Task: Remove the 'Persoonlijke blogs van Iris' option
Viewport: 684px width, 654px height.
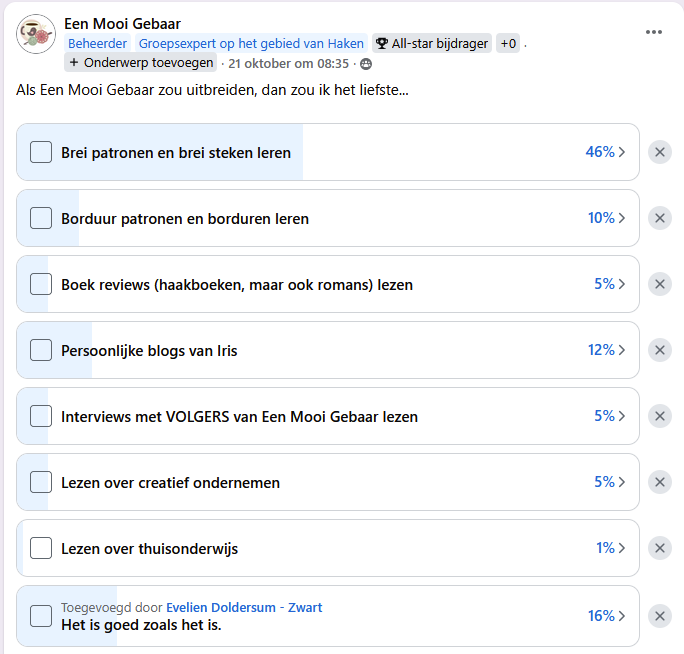Action: [660, 350]
